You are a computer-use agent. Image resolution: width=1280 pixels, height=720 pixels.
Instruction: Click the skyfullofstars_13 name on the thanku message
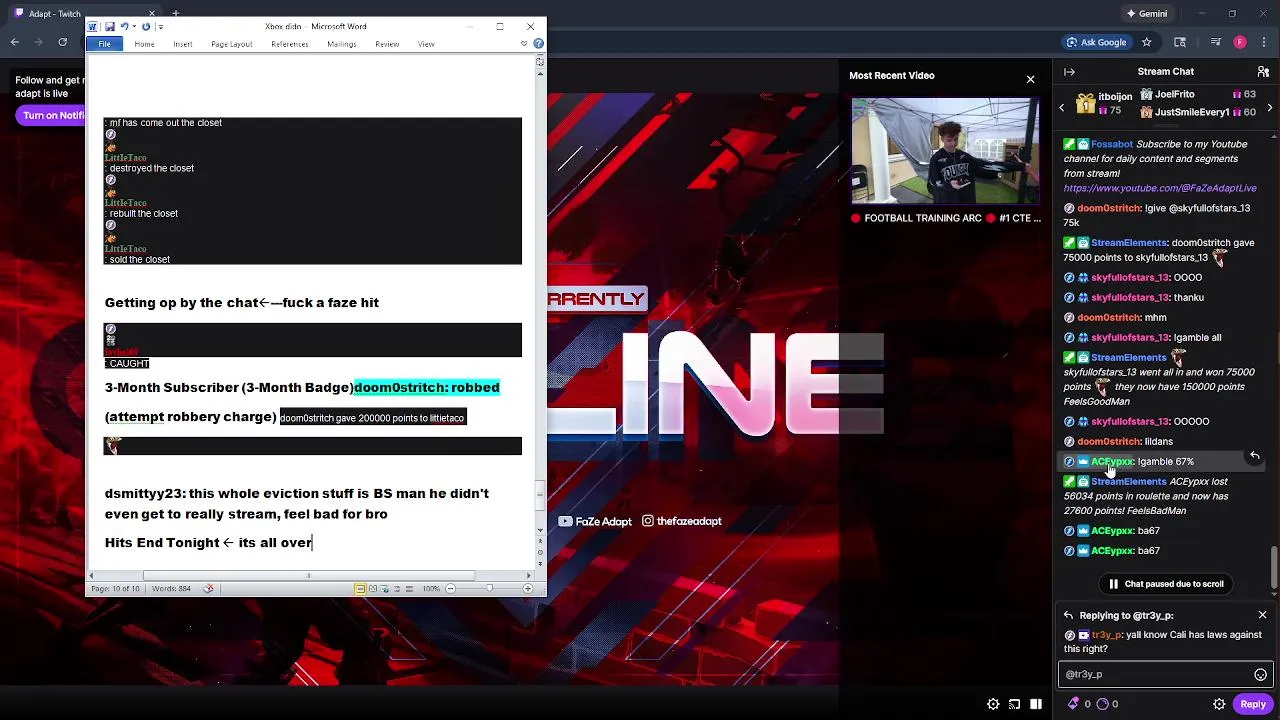[x=1130, y=298]
